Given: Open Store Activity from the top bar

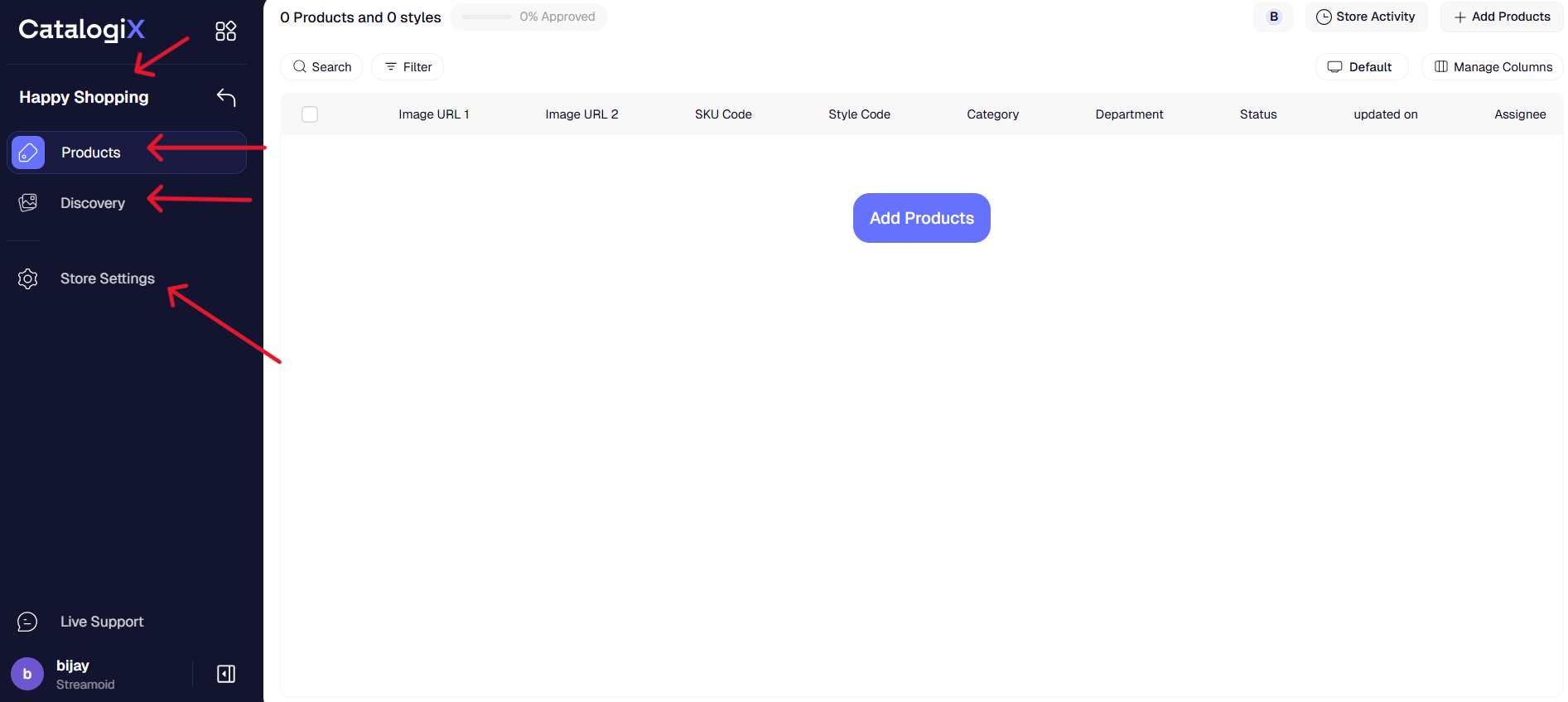Looking at the screenshot, I should (1366, 17).
